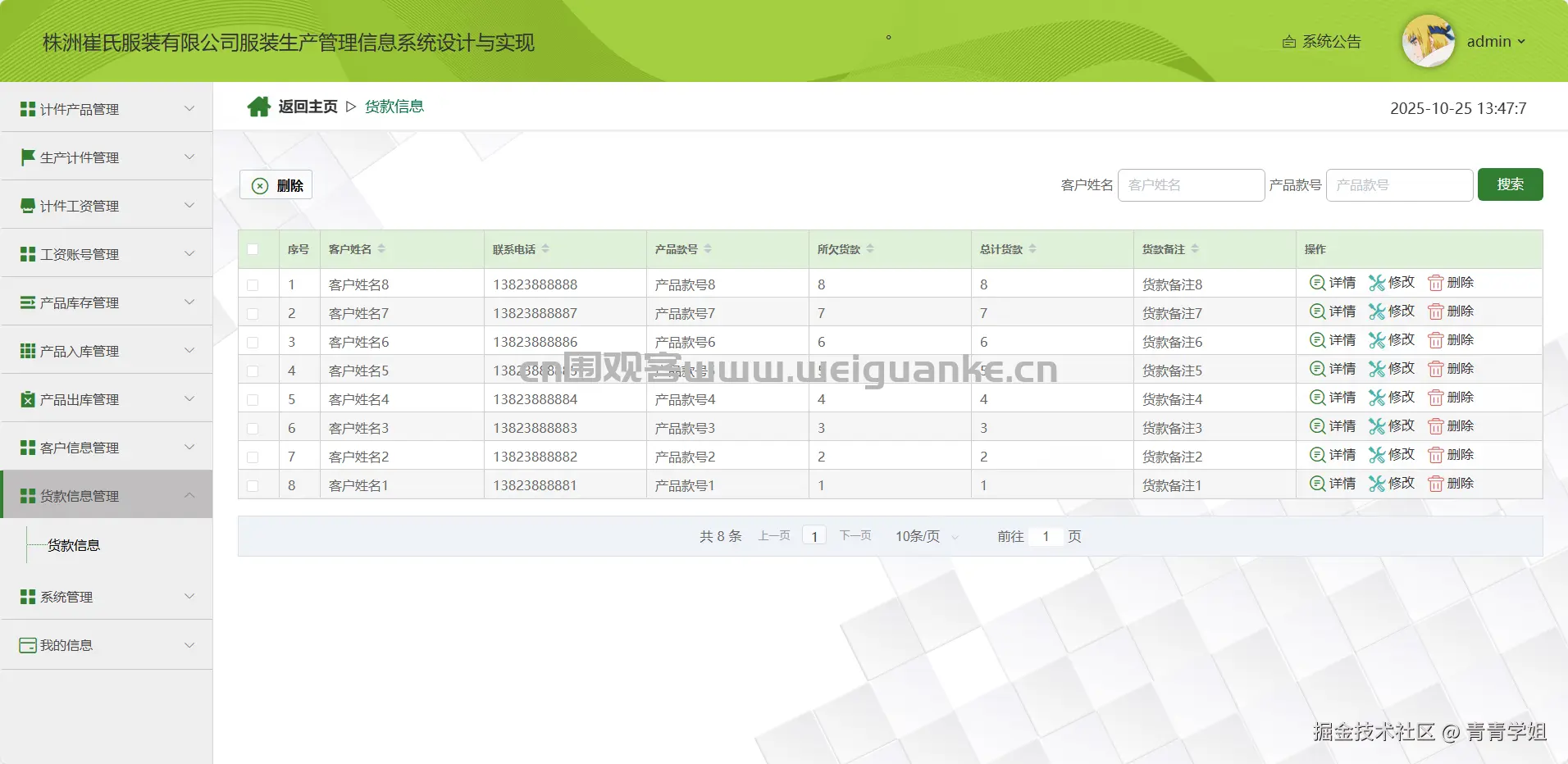Screen dimensions: 1568x764
Task: Click the 计件产品管理 grid icon
Action: pos(28,109)
